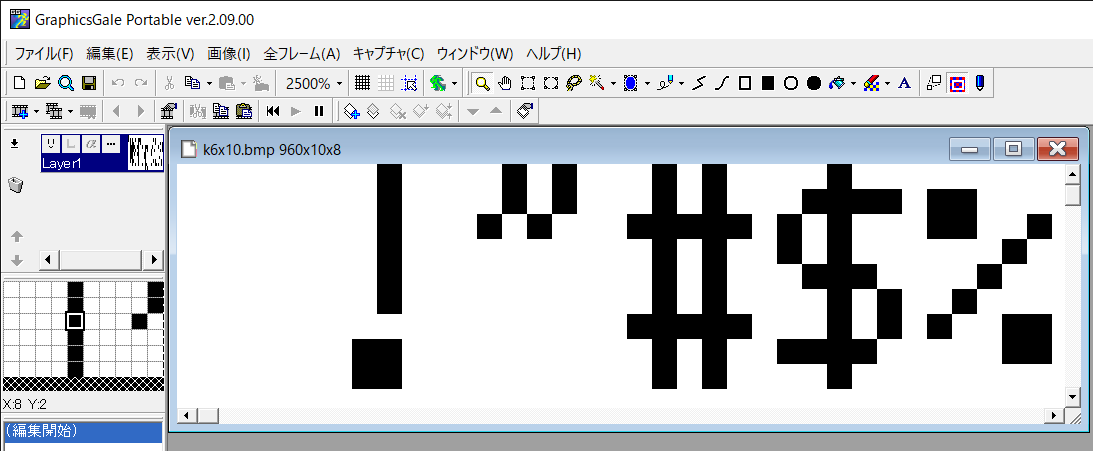Click the layer panel trash bin icon
The image size is (1093, 451).
click(x=15, y=185)
